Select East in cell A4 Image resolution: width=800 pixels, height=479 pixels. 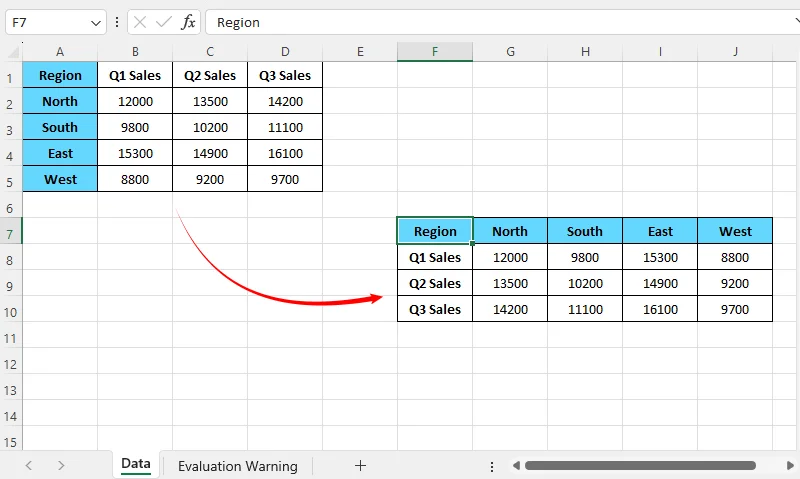[60, 153]
